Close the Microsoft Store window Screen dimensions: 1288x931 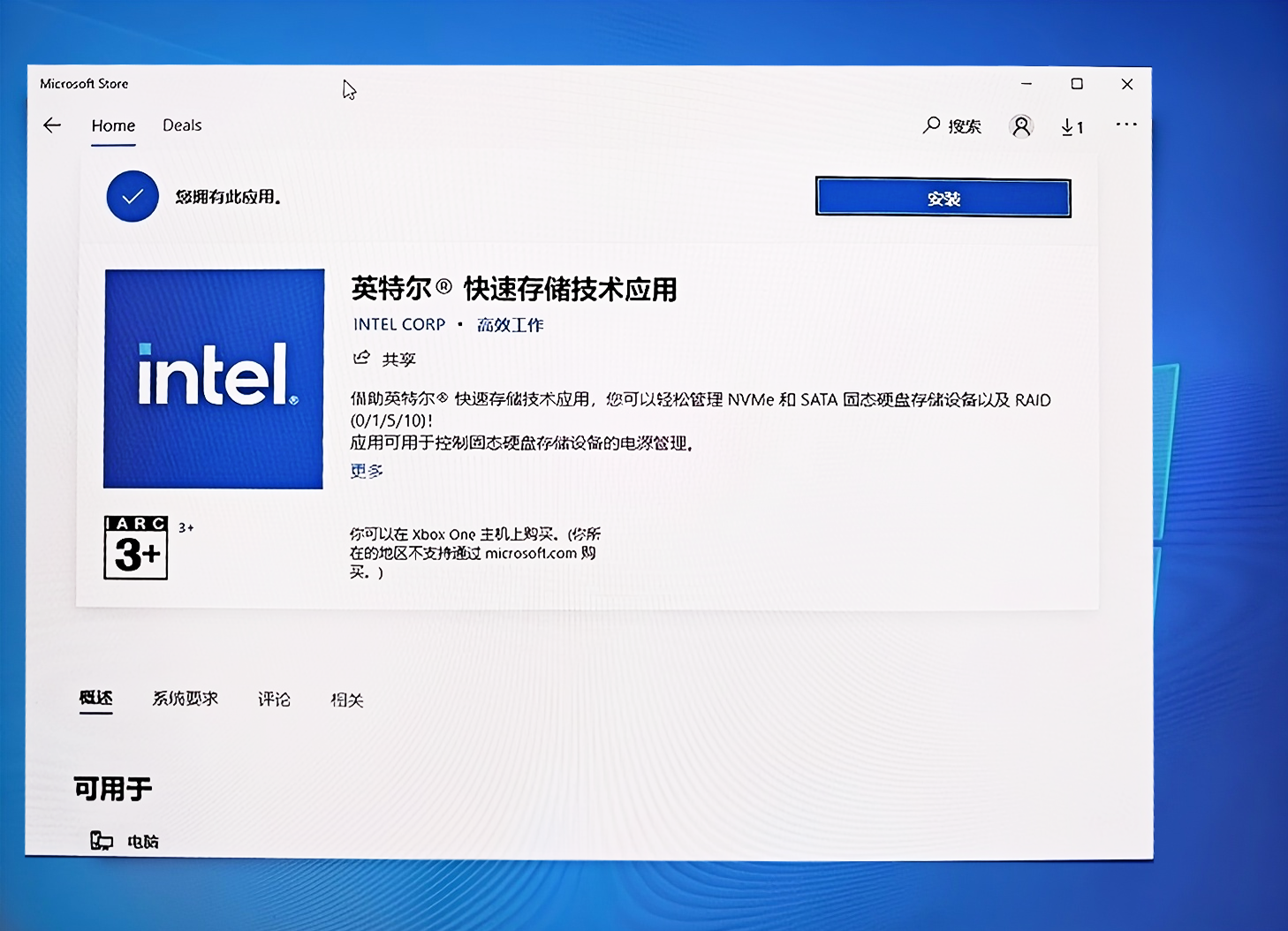click(x=1127, y=84)
